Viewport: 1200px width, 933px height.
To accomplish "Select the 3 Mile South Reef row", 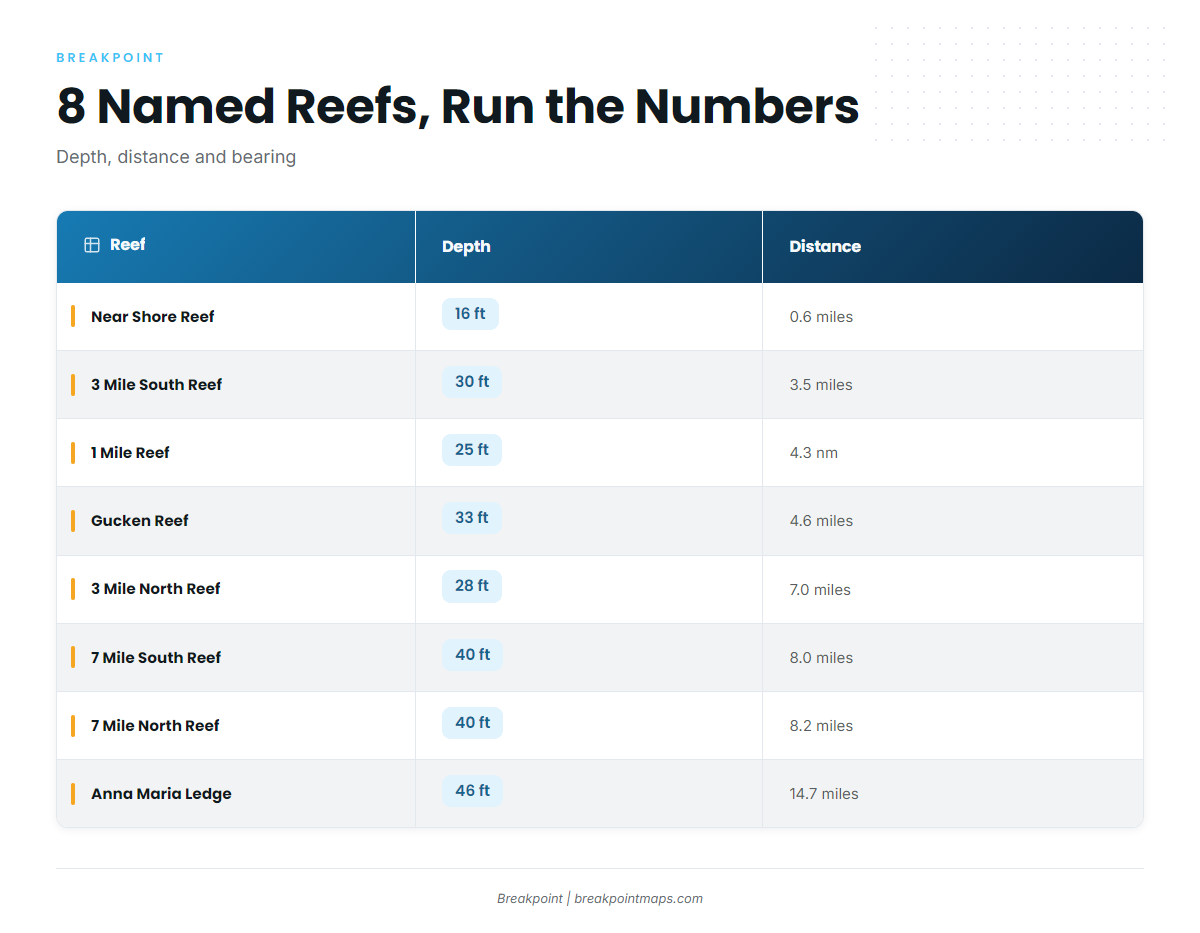I will tap(600, 385).
